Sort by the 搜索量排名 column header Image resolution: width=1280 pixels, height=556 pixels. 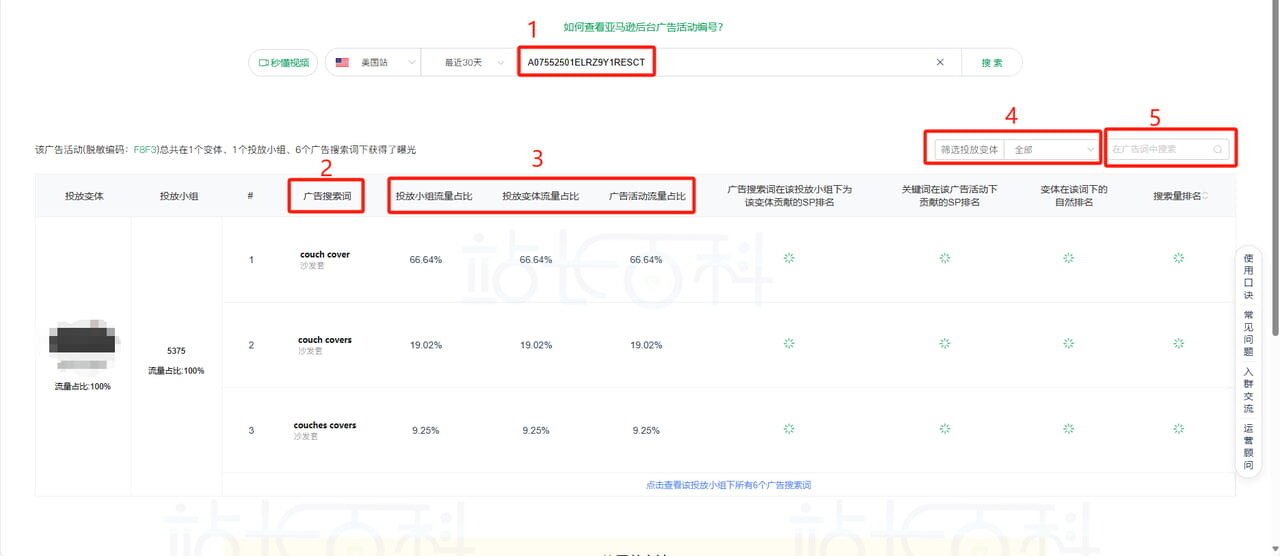(1180, 196)
